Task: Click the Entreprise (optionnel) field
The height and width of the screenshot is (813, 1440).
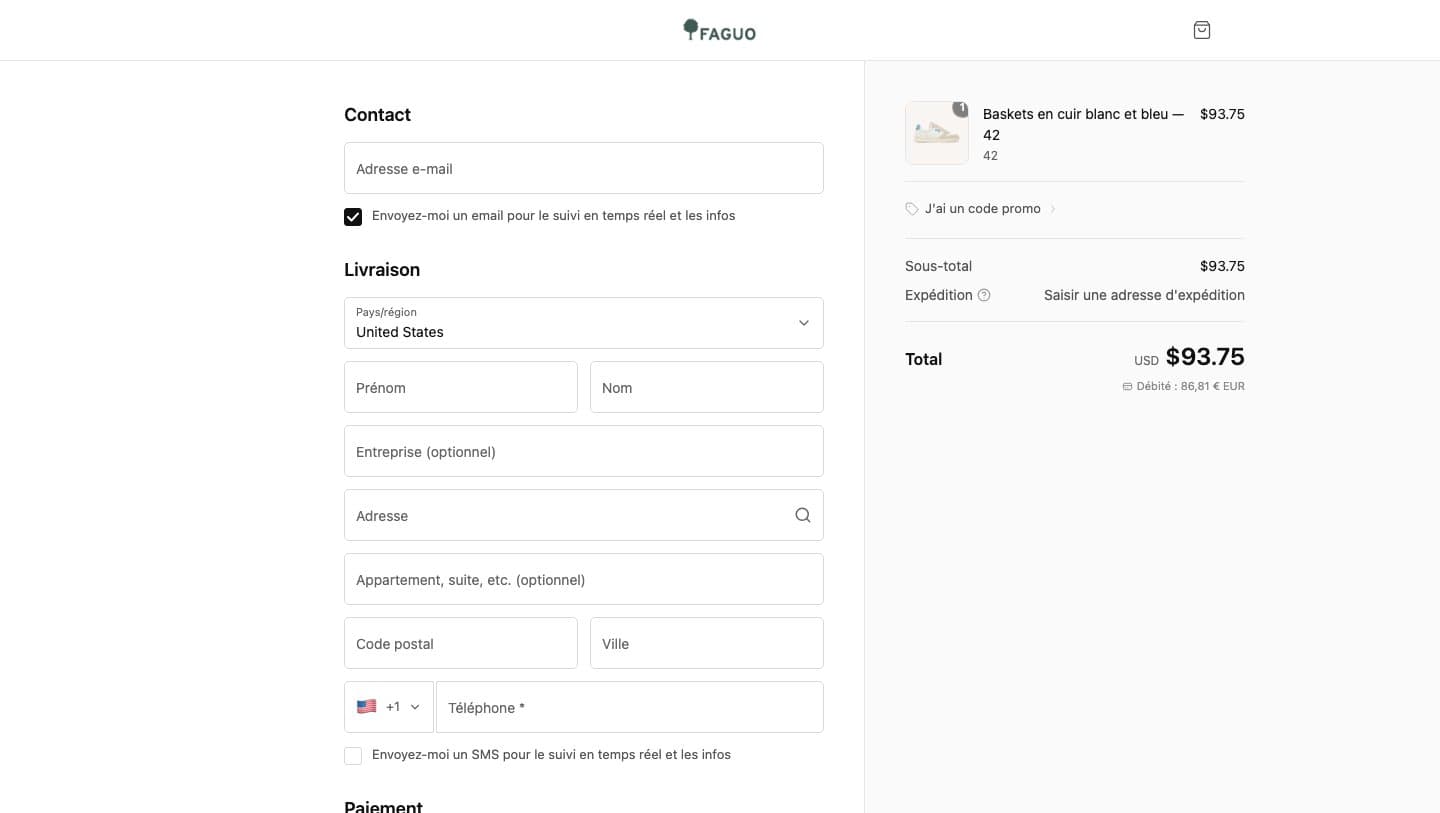Action: 584,451
